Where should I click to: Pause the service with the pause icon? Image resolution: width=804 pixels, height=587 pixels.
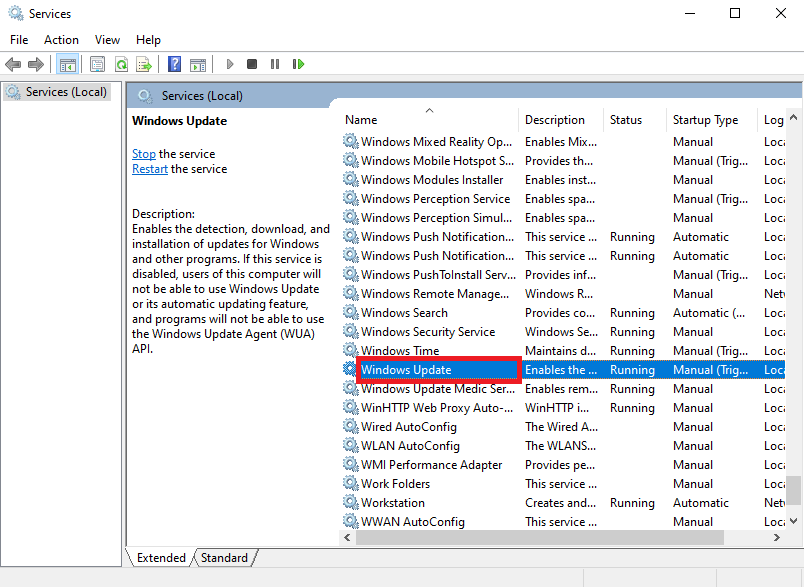point(276,64)
